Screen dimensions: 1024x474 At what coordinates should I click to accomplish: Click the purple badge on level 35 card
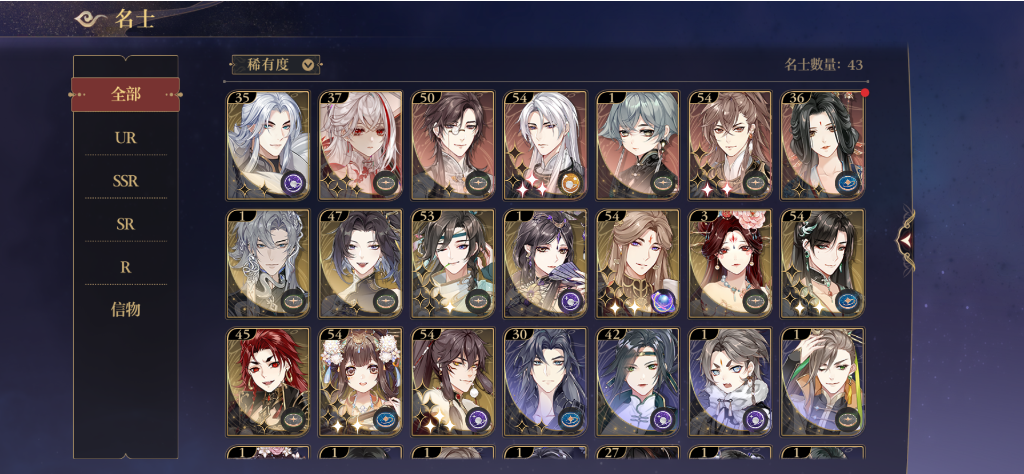pyautogui.click(x=293, y=183)
